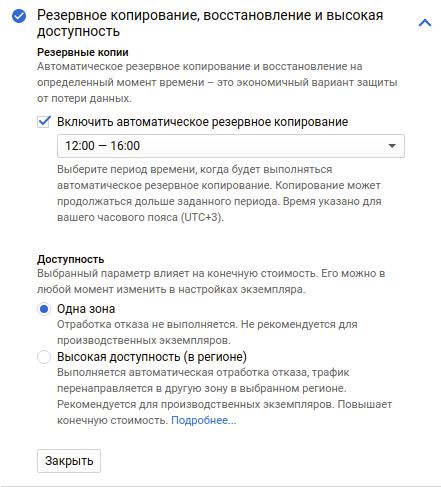Toggle the automatic backup checkbox
The image size is (441, 487).
pyautogui.click(x=44, y=122)
